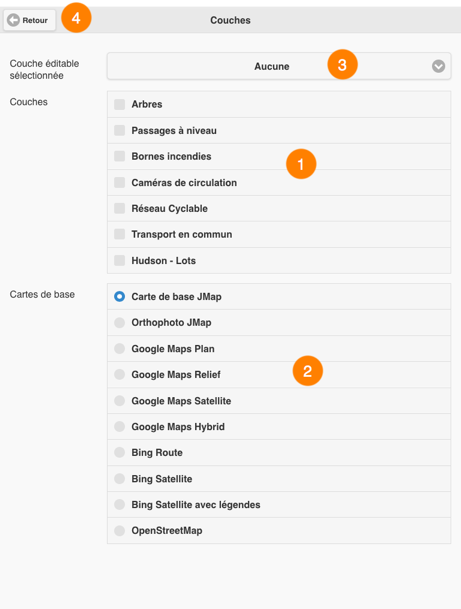461x609 pixels.
Task: Select Carte de base JMap radio button
Action: [x=120, y=297]
